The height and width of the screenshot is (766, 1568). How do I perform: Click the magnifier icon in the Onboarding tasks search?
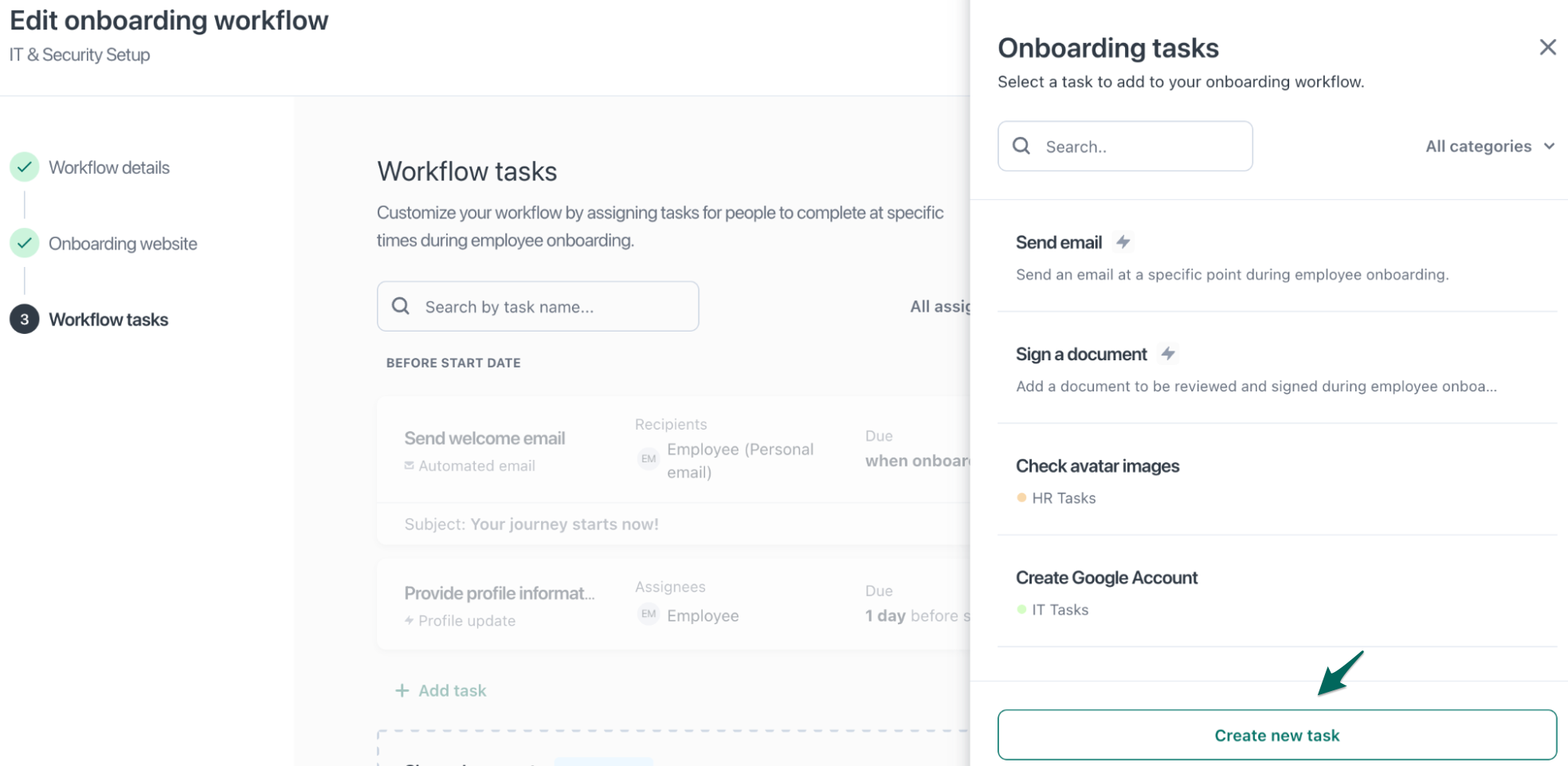[1022, 146]
